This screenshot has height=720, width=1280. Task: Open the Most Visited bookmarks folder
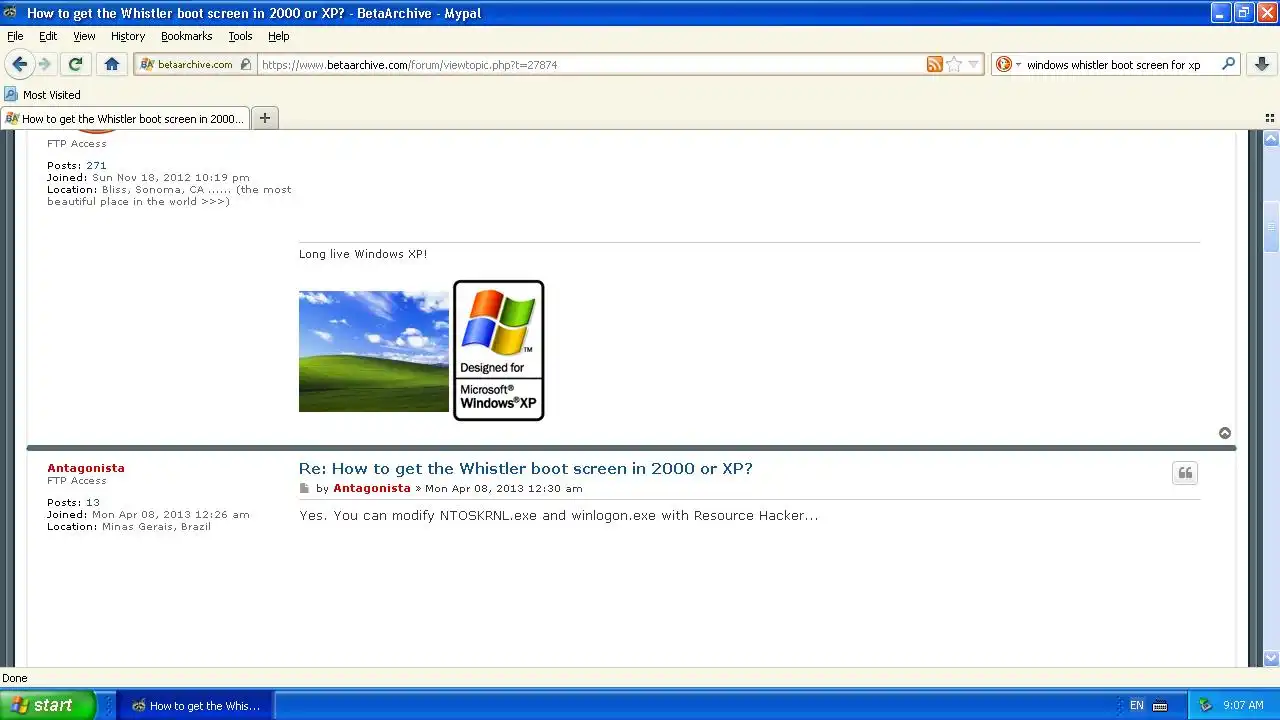click(x=43, y=95)
